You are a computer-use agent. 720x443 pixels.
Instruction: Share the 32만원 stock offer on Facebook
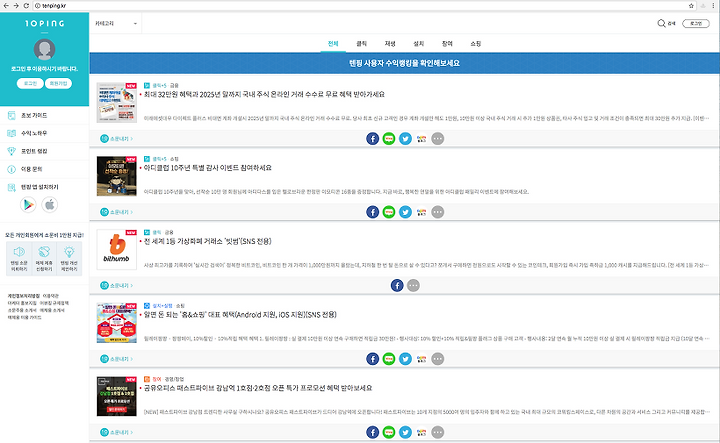pyautogui.click(x=372, y=139)
